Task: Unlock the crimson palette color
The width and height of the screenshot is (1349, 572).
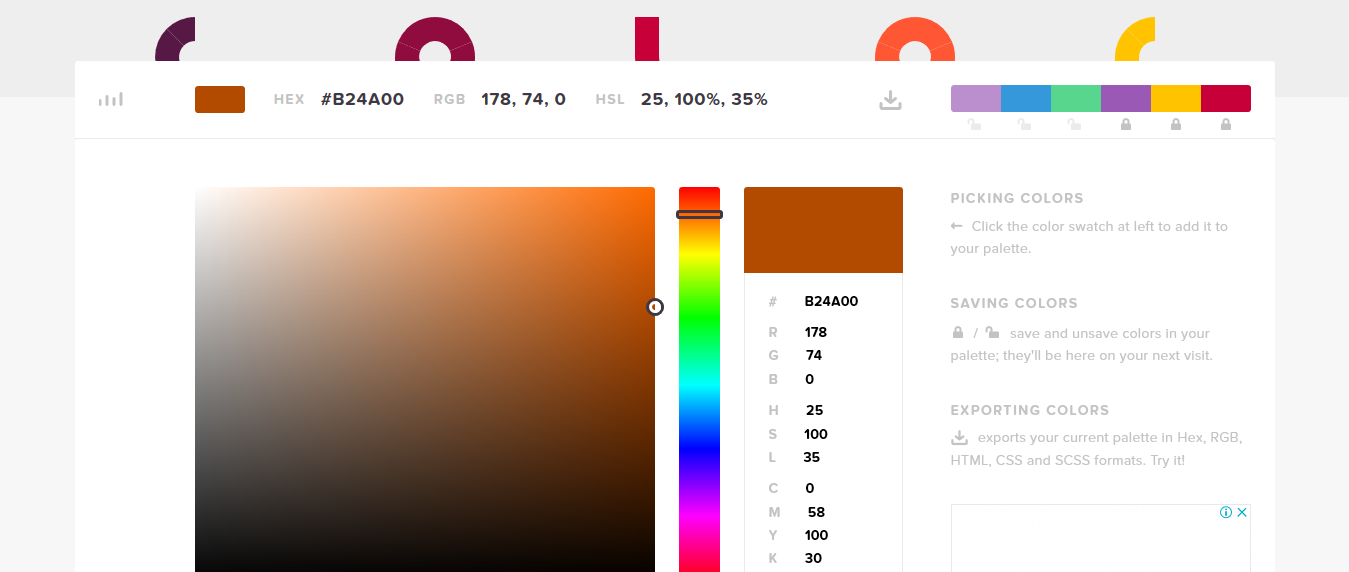Action: [1226, 125]
